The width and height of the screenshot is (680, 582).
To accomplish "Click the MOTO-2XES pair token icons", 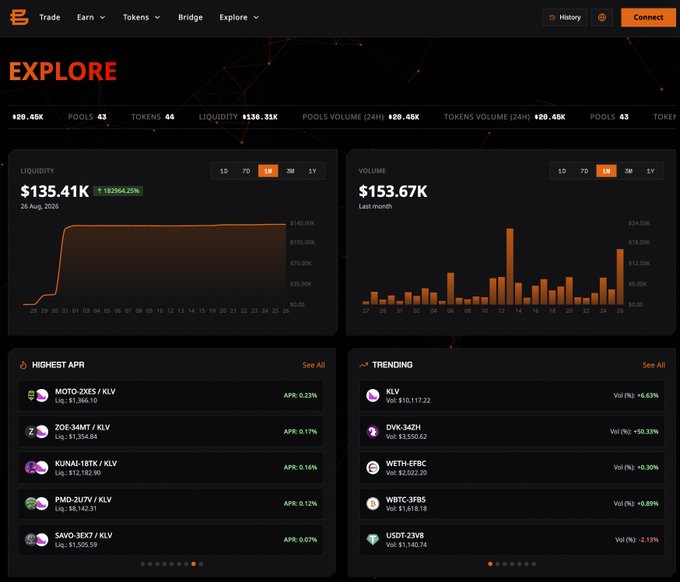I will point(37,396).
